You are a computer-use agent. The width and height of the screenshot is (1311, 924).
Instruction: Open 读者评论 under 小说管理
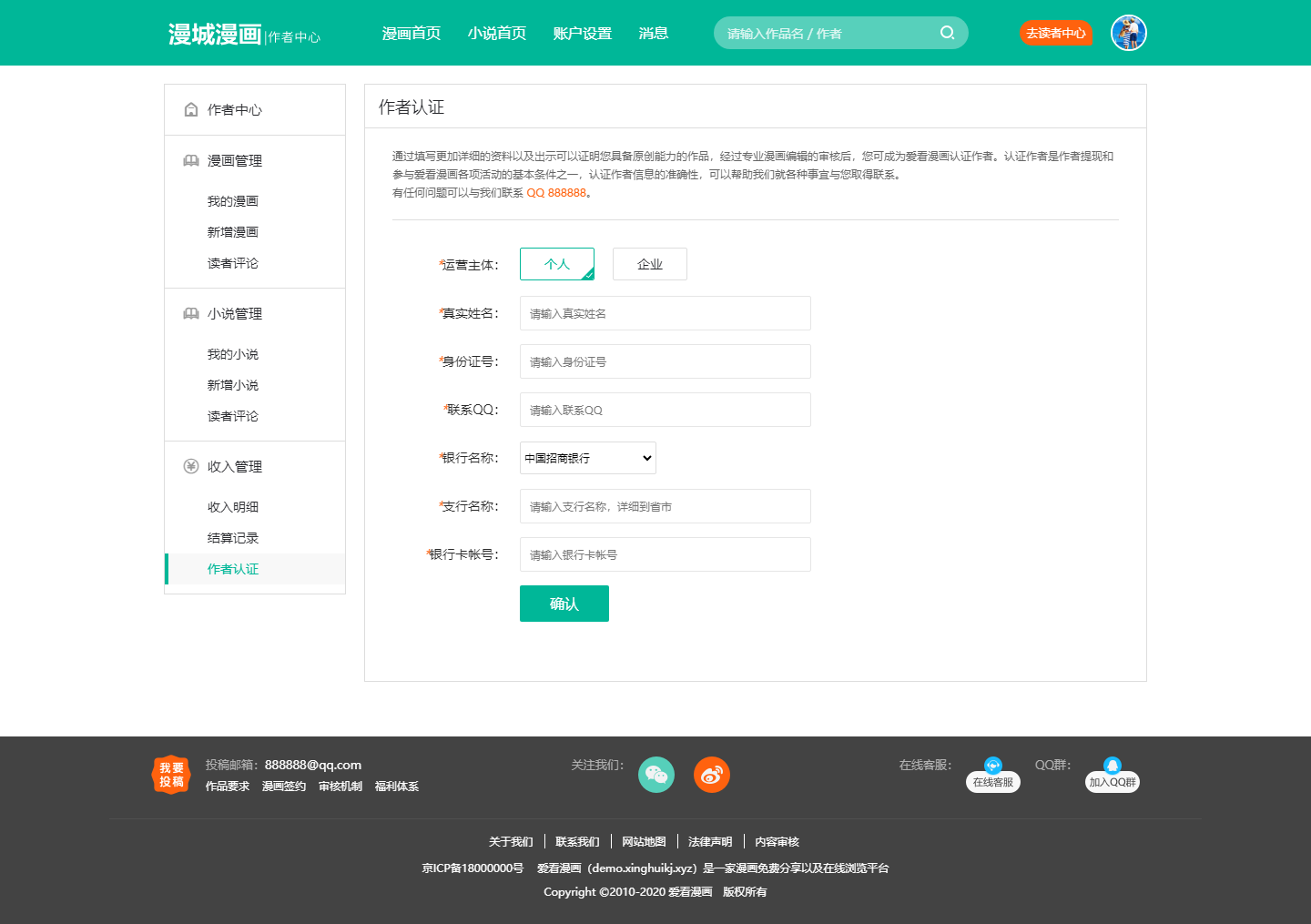point(233,416)
